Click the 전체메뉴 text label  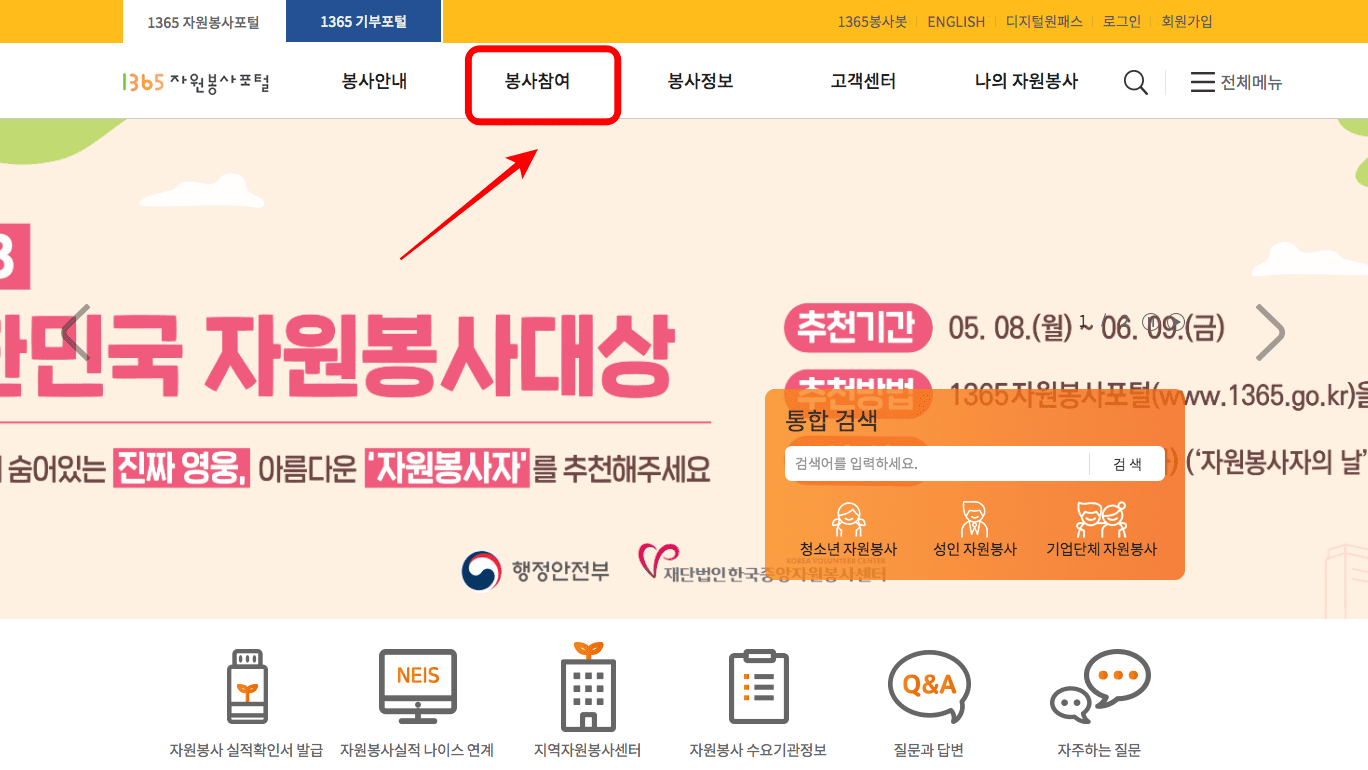(1251, 83)
